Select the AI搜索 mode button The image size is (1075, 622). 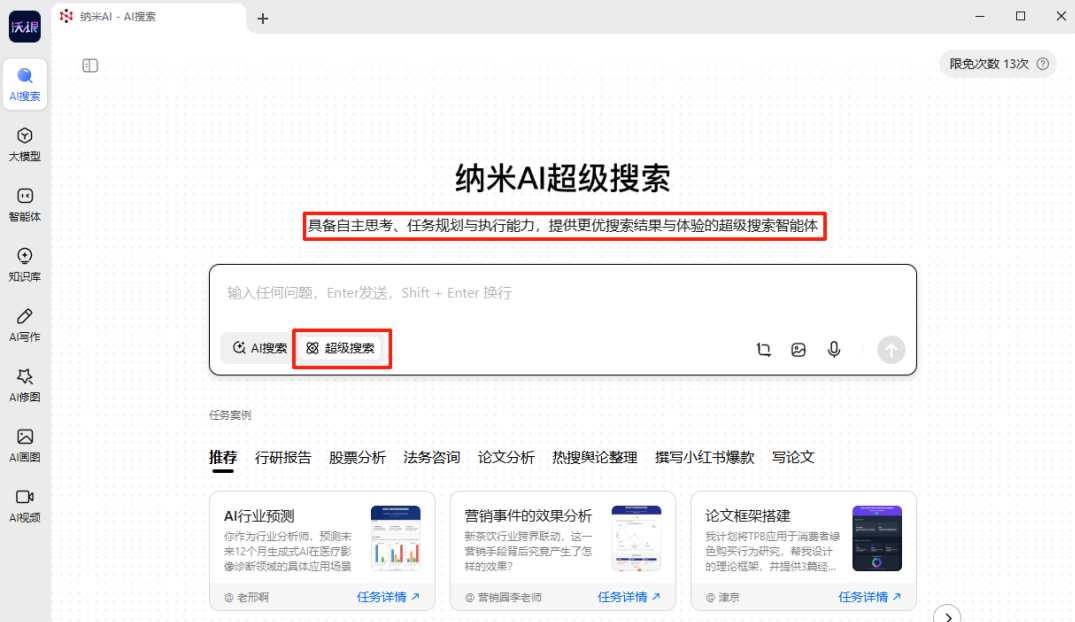(x=259, y=348)
